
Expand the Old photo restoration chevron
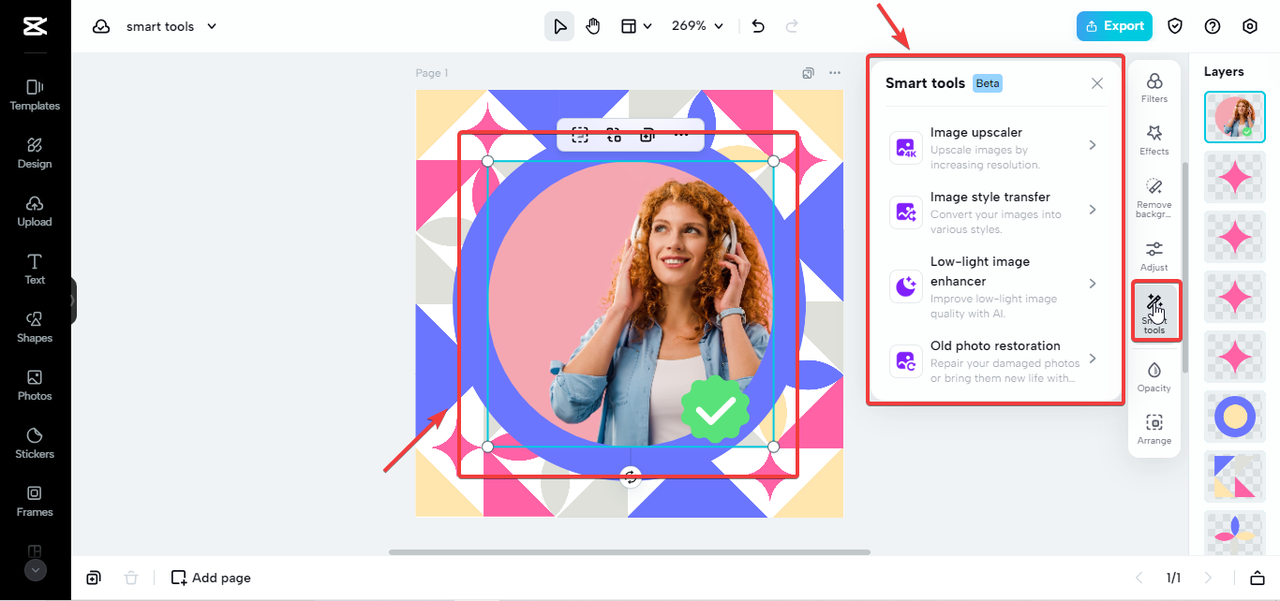coord(1093,358)
